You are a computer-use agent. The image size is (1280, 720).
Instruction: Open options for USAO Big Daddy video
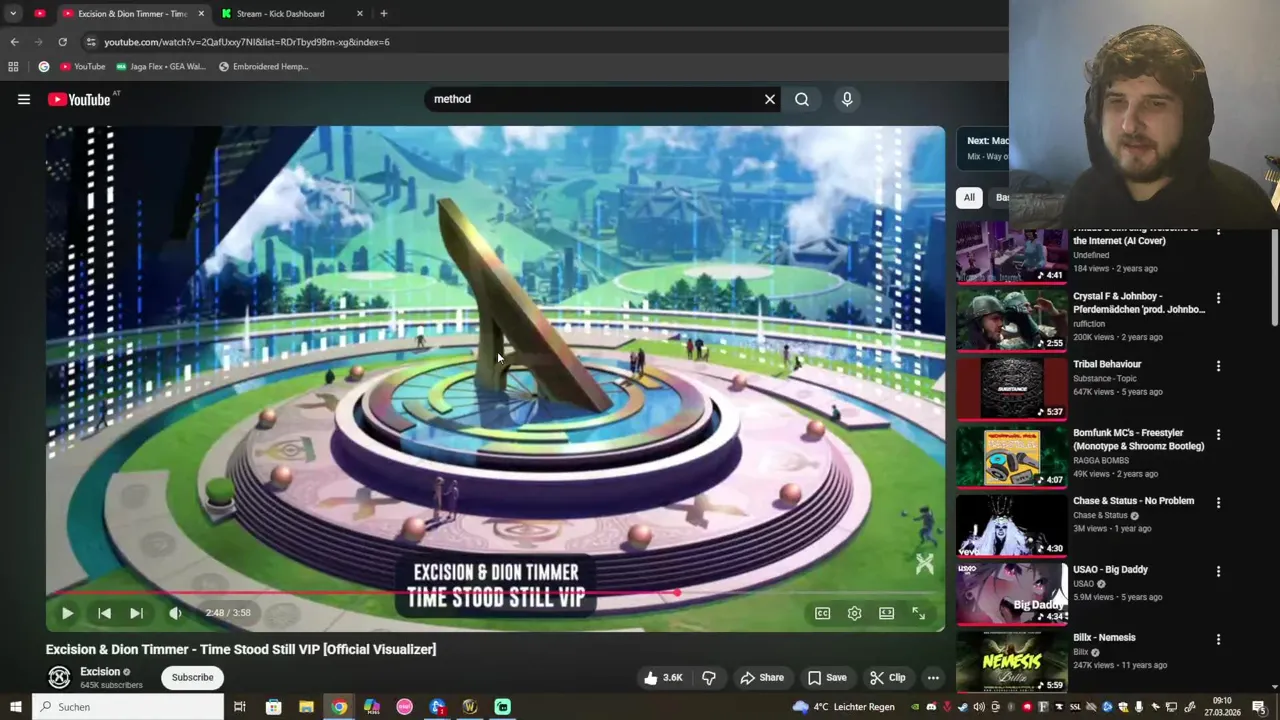pos(1218,571)
